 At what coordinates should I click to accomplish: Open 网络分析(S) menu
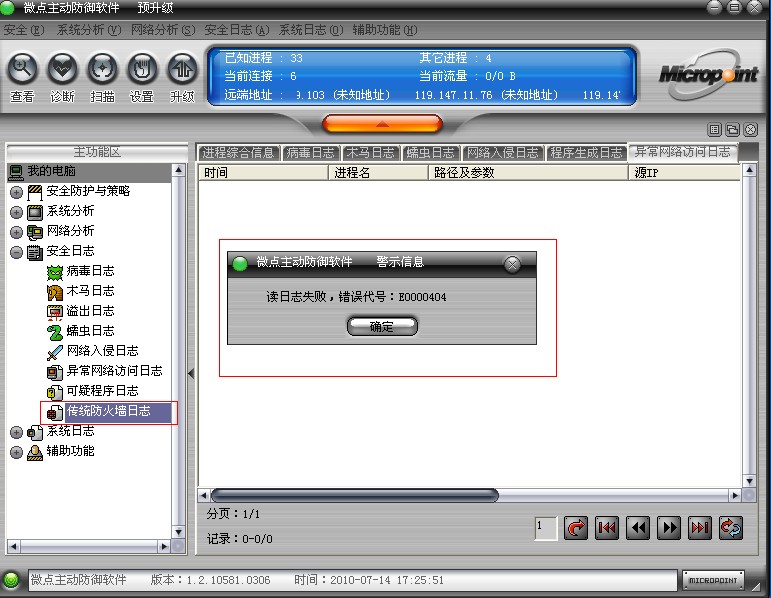[163, 30]
